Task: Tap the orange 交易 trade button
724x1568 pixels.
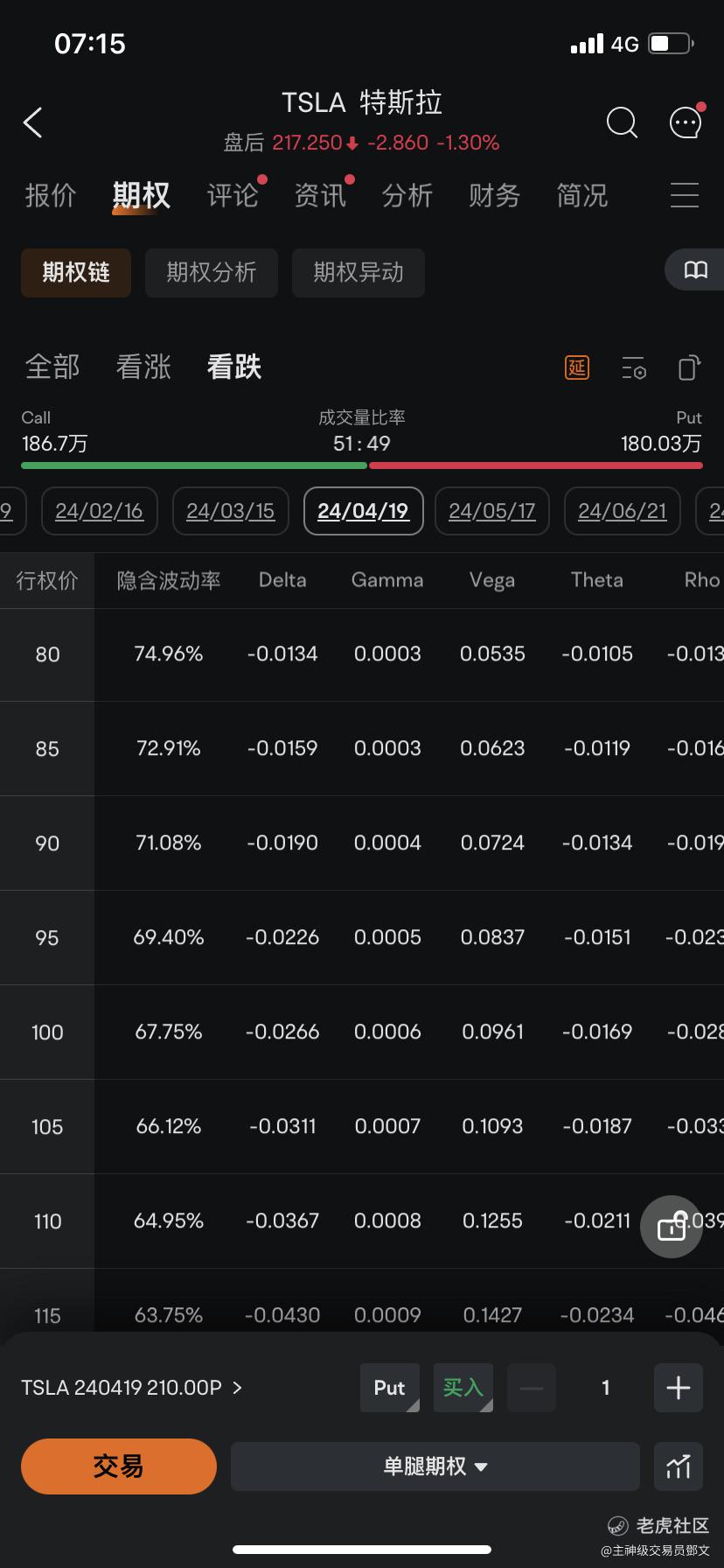Action: coord(119,1466)
